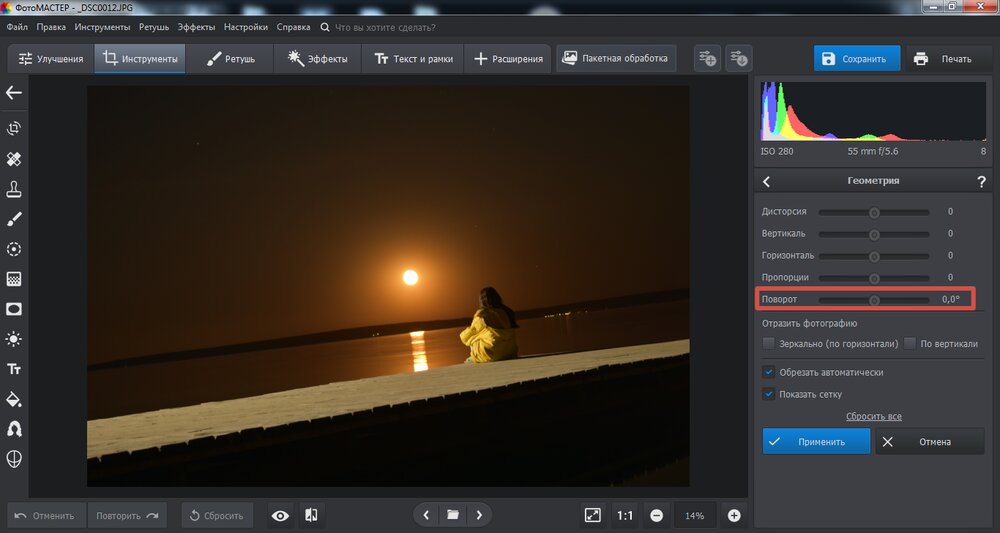Open the vignette rounded-rectangle tool
This screenshot has height=533, width=1000.
(14, 309)
